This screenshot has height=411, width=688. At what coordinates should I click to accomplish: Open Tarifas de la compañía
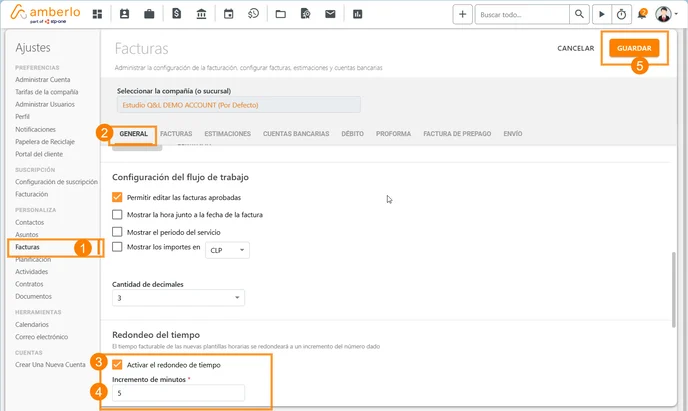[47, 92]
